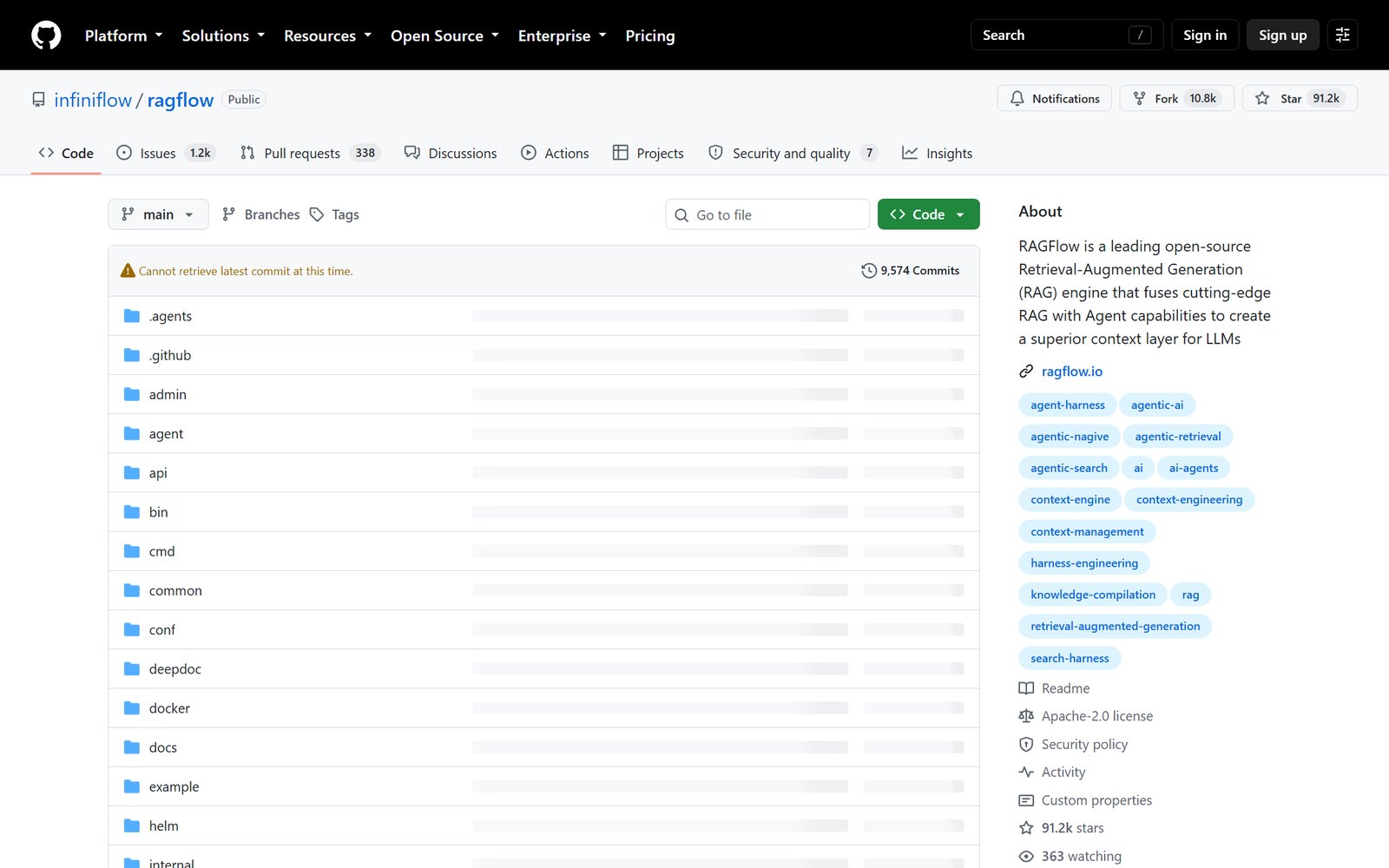The width and height of the screenshot is (1389, 868).
Task: Select the agent-harness topic tag
Action: [1068, 405]
